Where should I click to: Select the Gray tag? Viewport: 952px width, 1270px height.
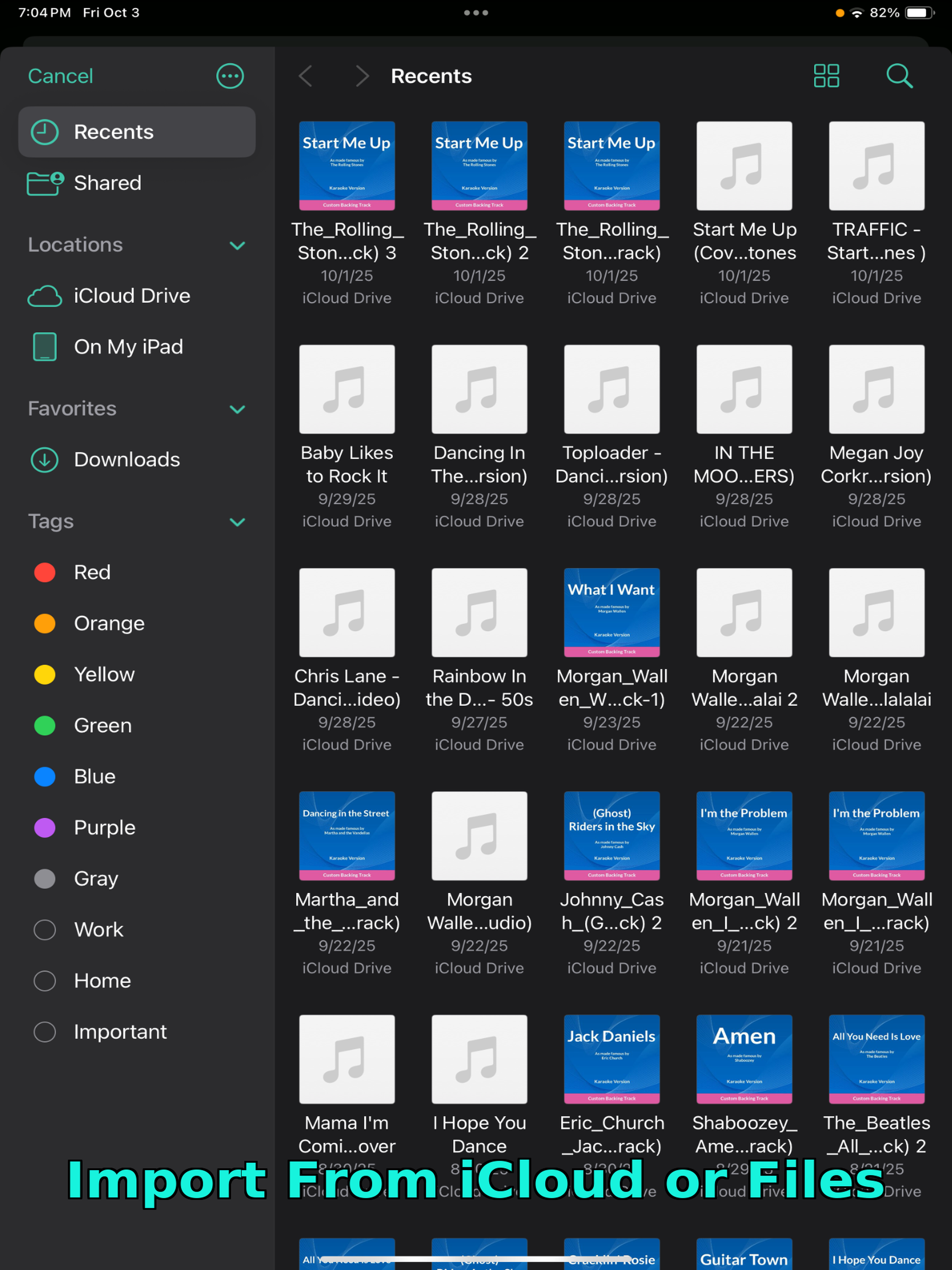click(x=137, y=879)
